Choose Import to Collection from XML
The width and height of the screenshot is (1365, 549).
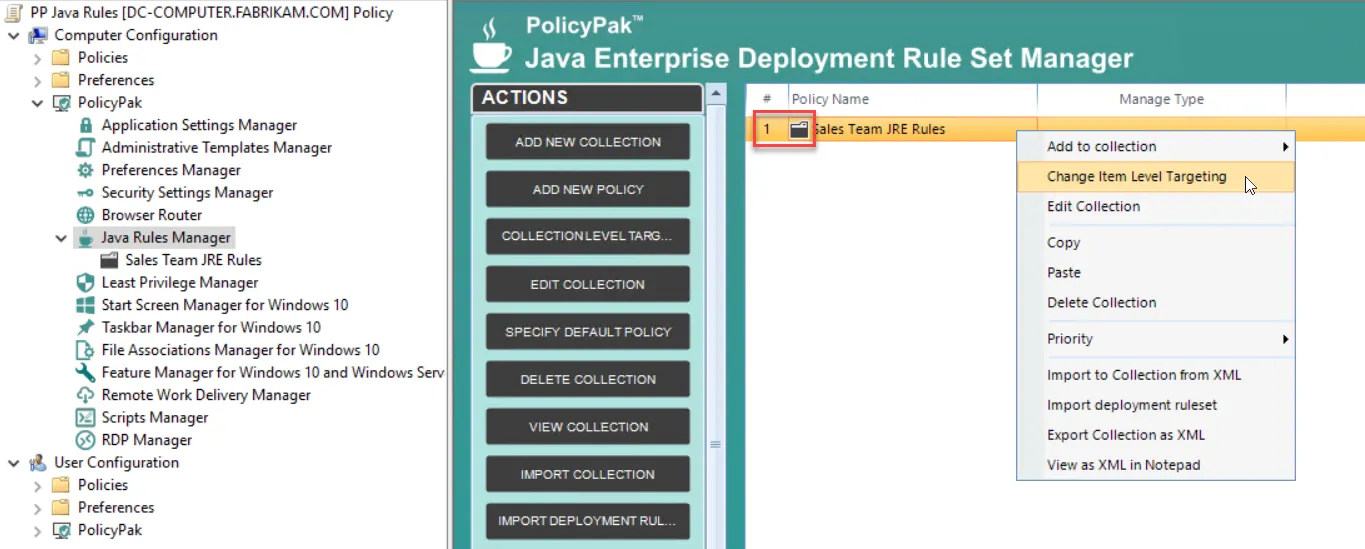[1155, 375]
